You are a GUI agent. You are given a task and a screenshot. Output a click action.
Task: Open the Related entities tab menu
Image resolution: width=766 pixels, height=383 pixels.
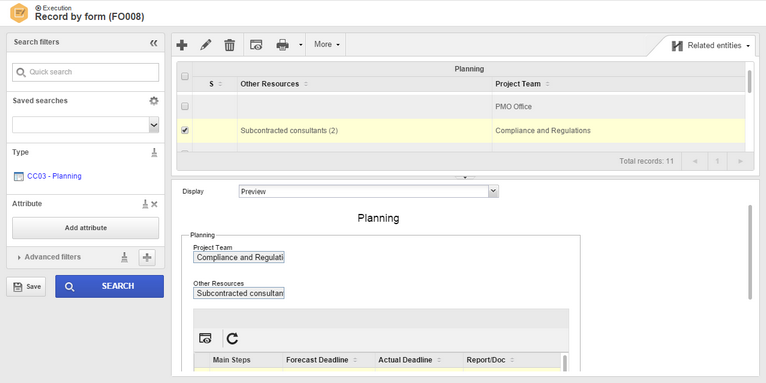(x=710, y=46)
